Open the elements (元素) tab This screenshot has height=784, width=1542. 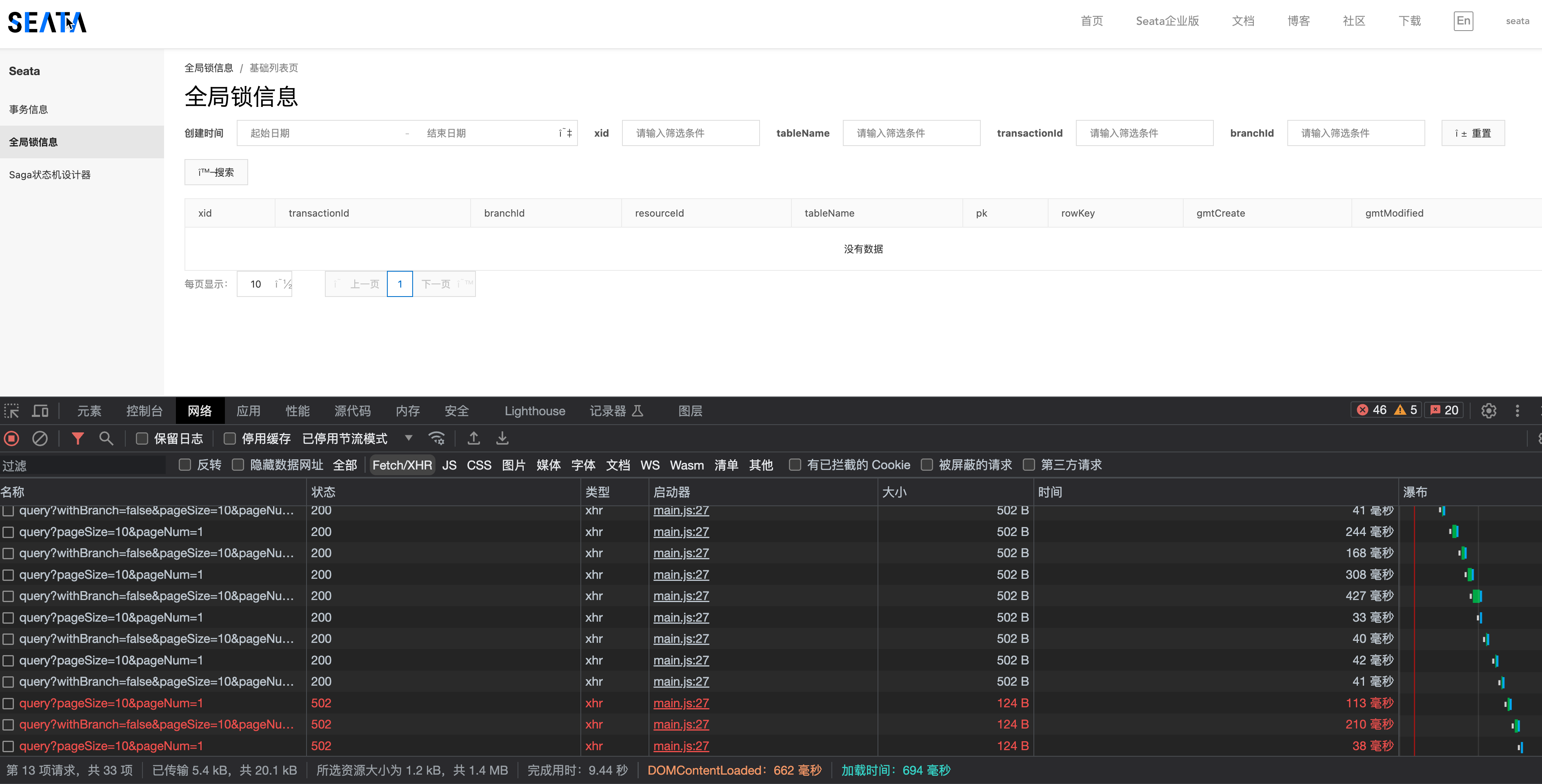click(89, 411)
